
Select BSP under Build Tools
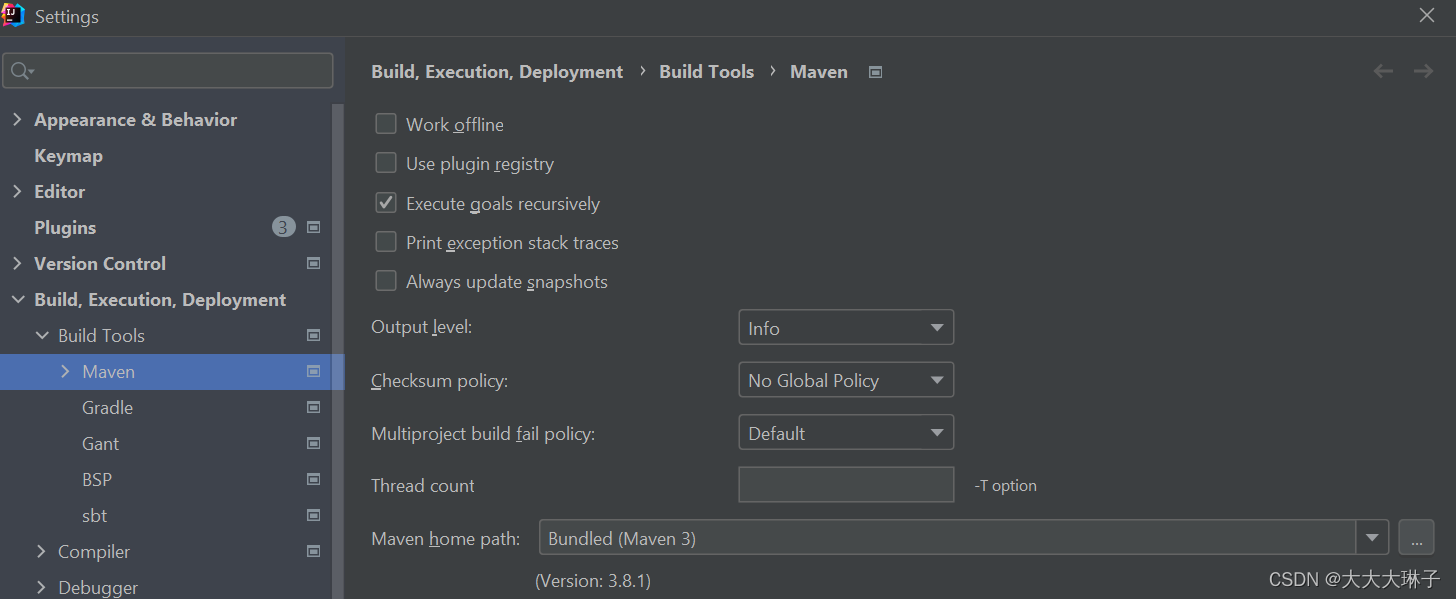[x=97, y=479]
